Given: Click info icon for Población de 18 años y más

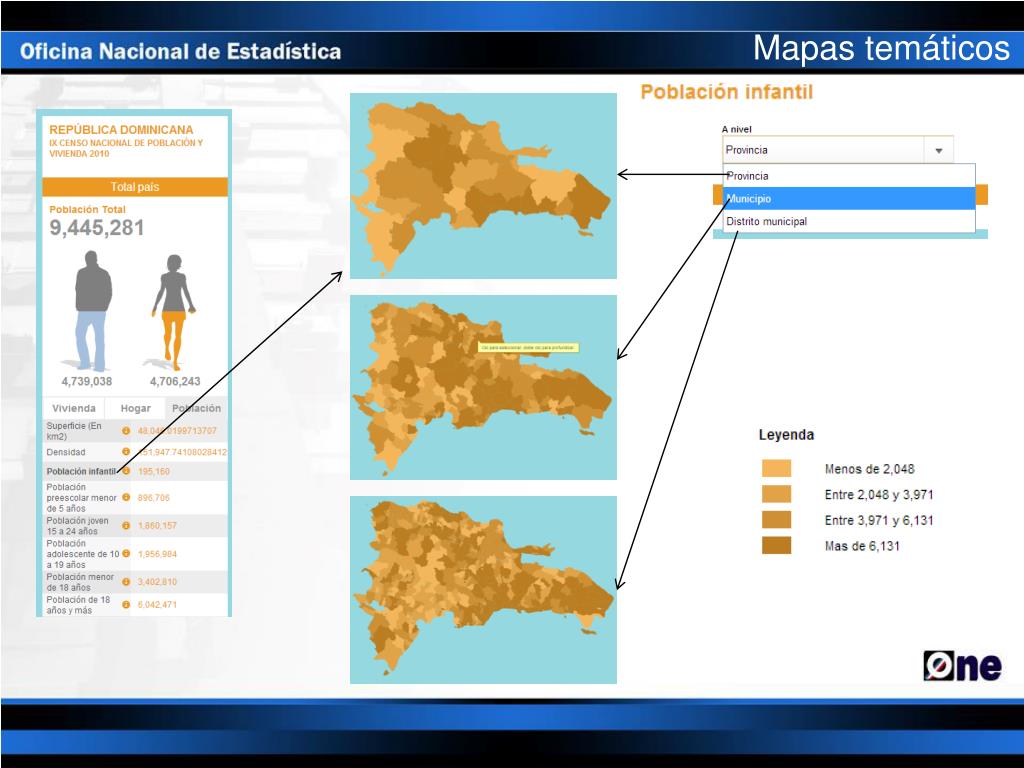Looking at the screenshot, I should click(x=126, y=605).
